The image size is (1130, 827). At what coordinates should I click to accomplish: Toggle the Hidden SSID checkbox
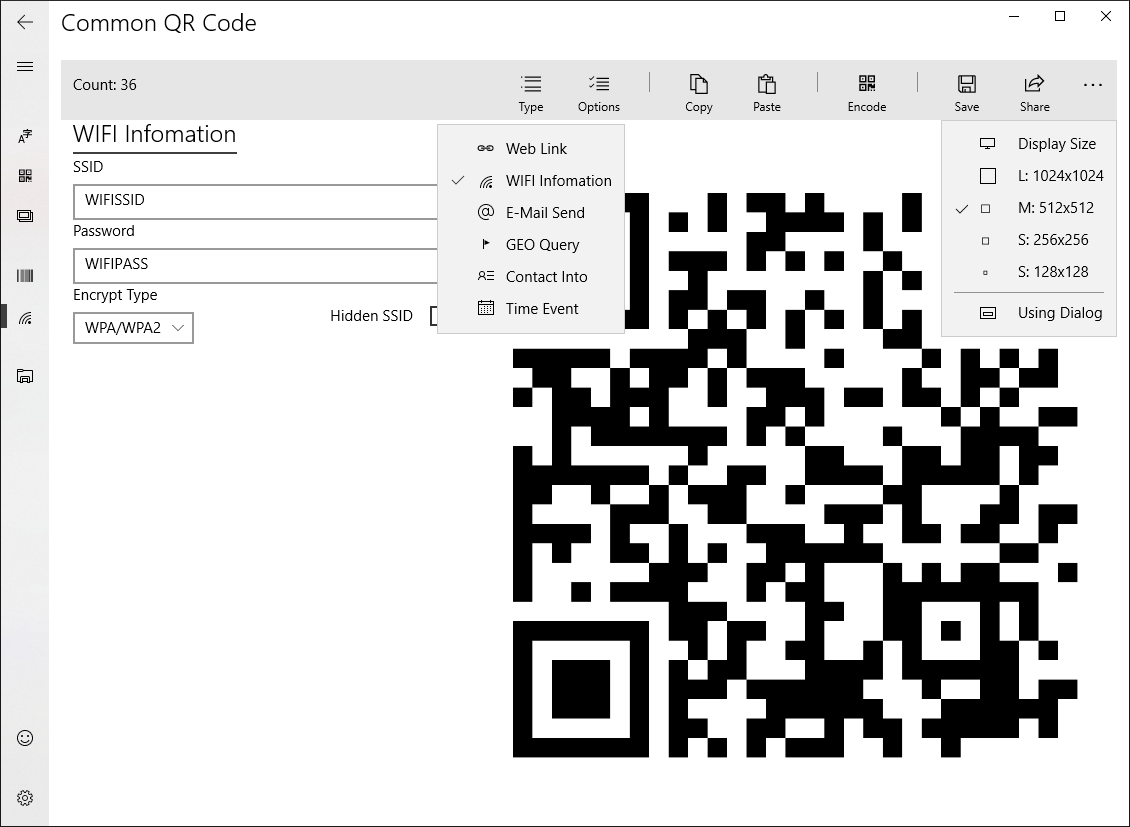pyautogui.click(x=434, y=316)
